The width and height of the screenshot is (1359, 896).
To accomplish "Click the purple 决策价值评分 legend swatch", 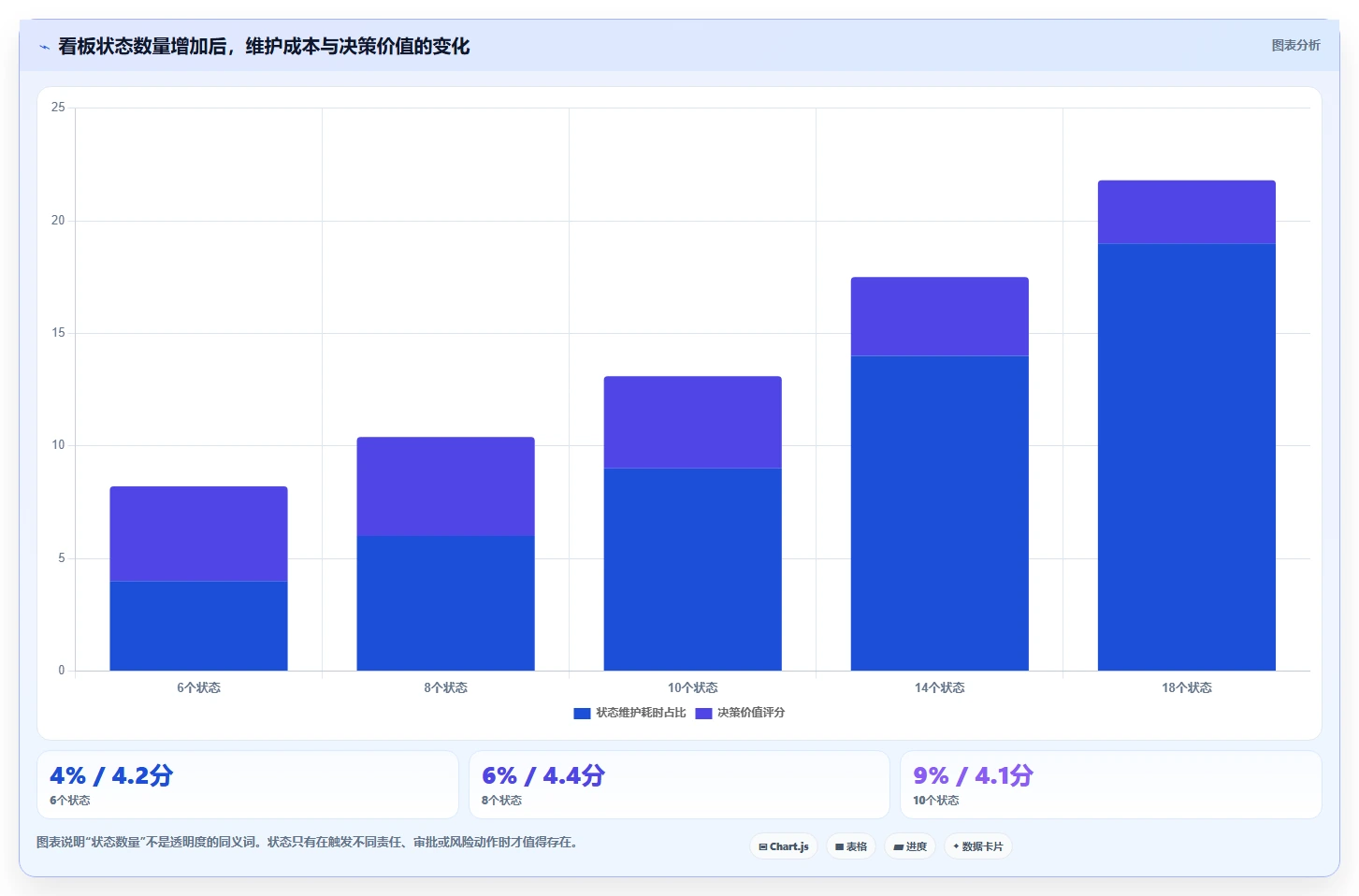I will [703, 713].
